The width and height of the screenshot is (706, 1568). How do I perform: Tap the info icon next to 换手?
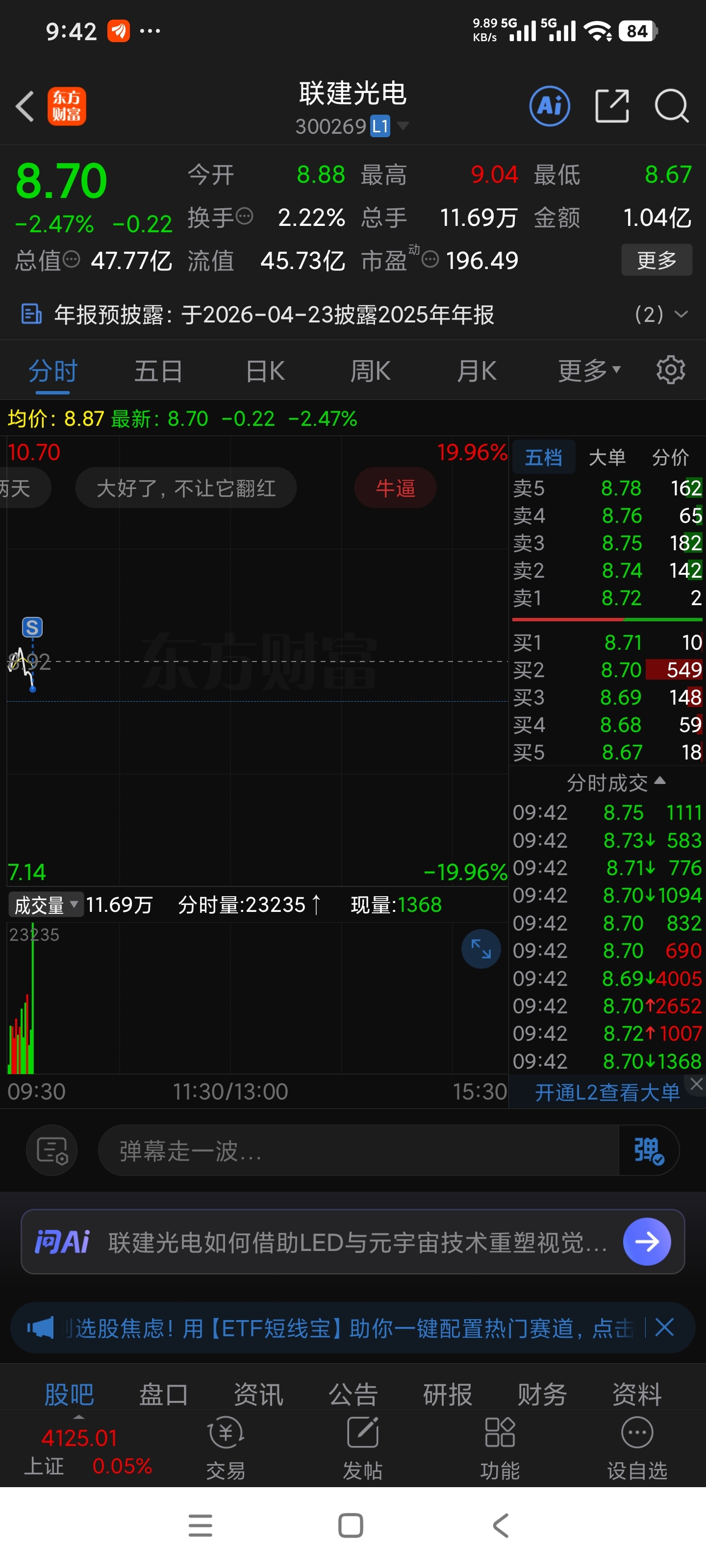point(244,216)
